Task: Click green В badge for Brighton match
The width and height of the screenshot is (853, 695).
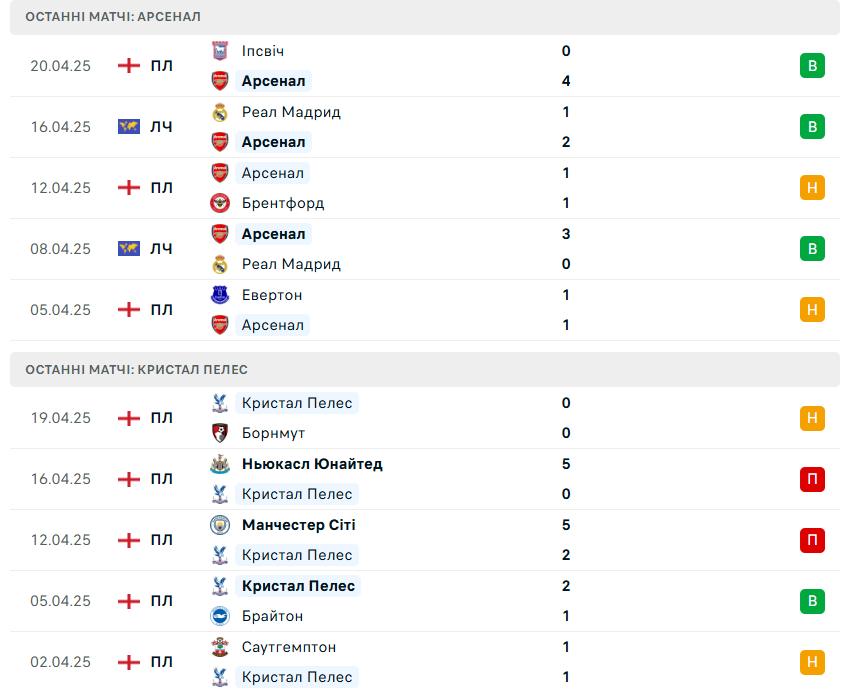Action: click(812, 601)
